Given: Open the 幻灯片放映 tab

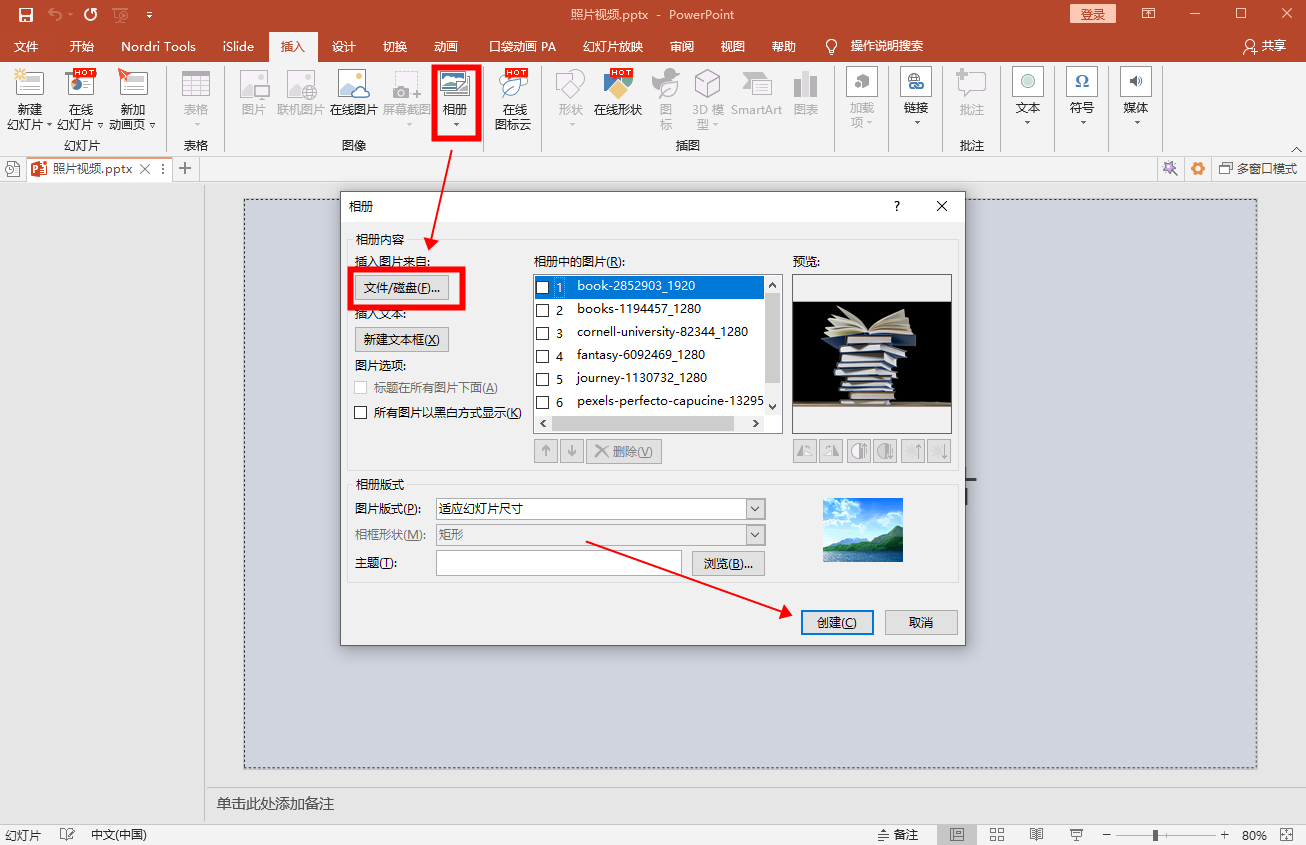Looking at the screenshot, I should click(x=613, y=47).
